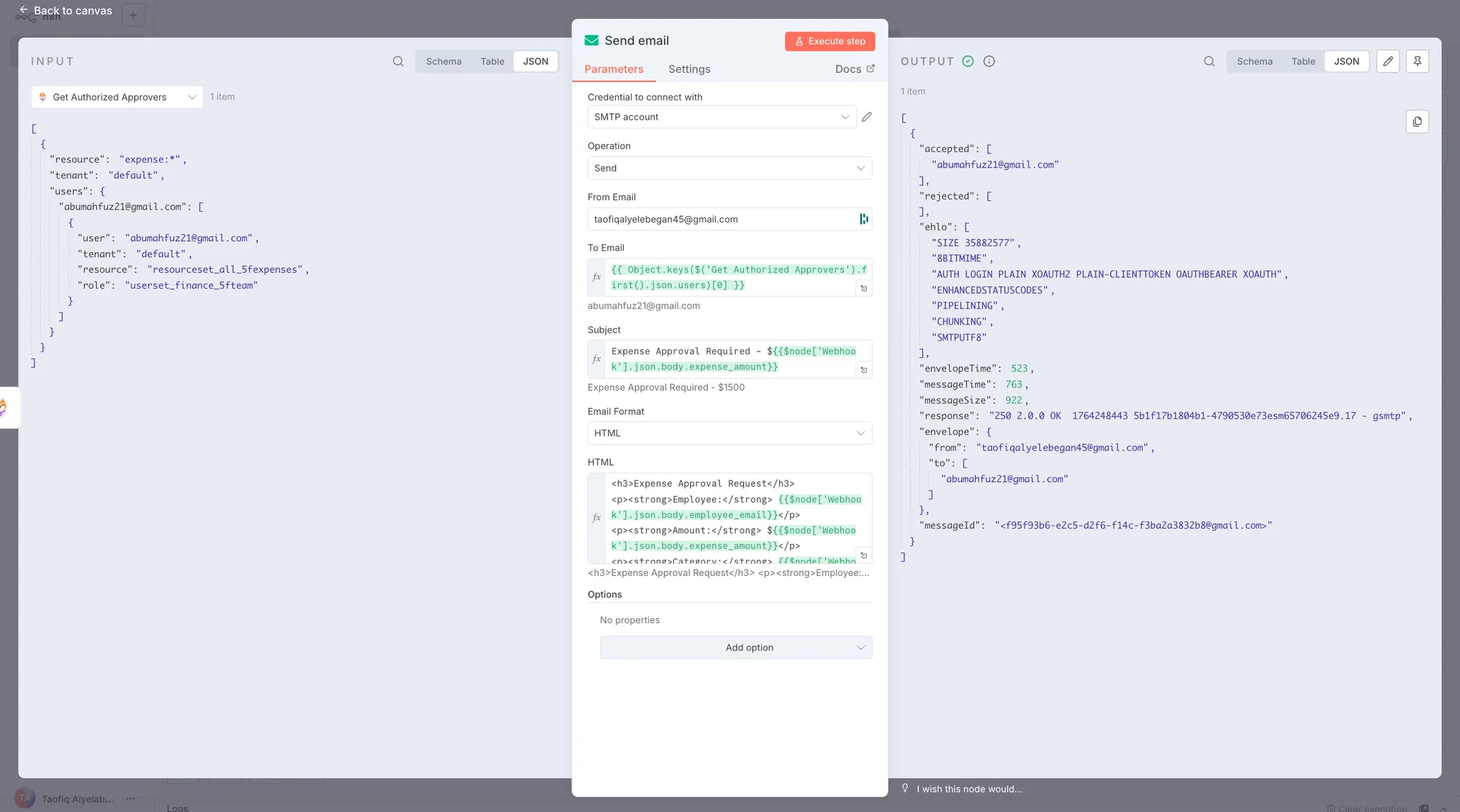Search the output panel data
Image resolution: width=1460 pixels, height=812 pixels.
[1209, 61]
